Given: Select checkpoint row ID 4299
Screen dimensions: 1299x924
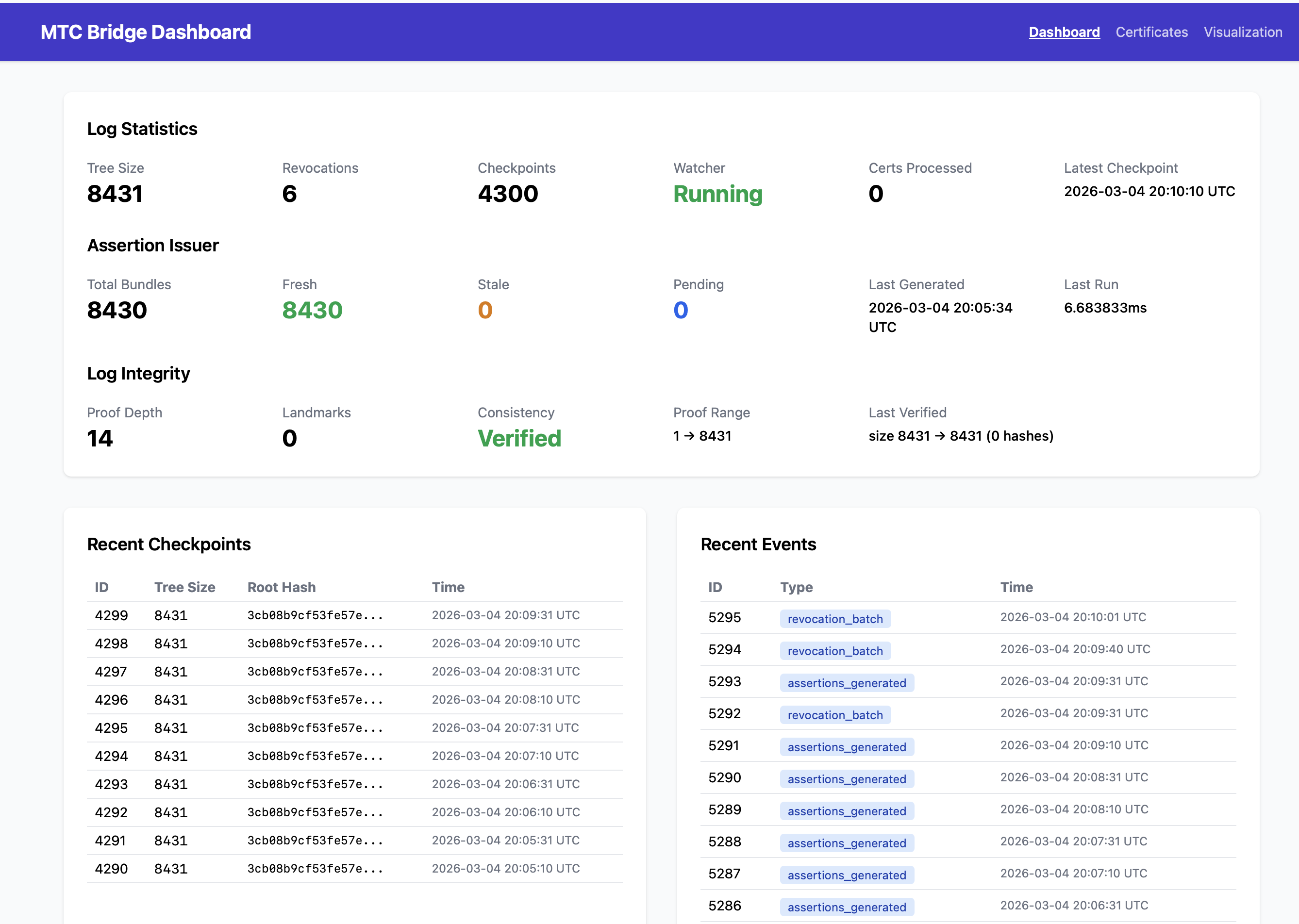Looking at the screenshot, I should [x=112, y=615].
